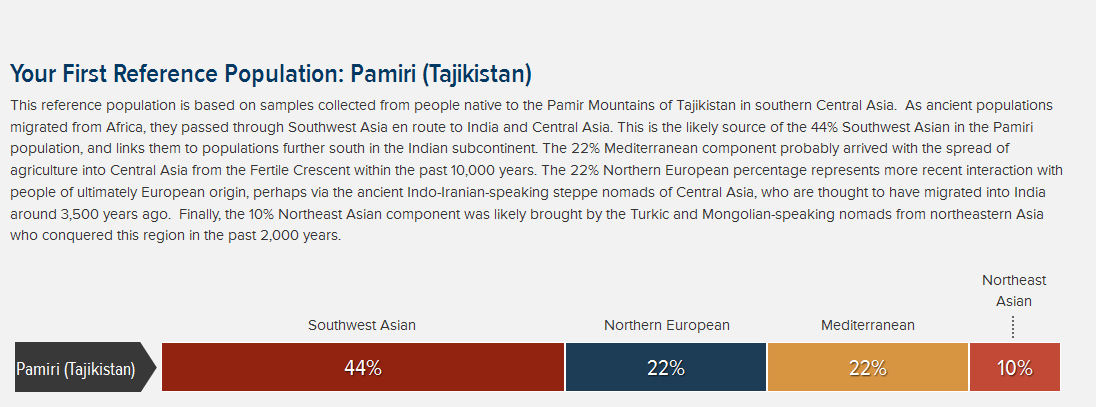Click the dark red 44% Southwest Asian bar

click(363, 367)
